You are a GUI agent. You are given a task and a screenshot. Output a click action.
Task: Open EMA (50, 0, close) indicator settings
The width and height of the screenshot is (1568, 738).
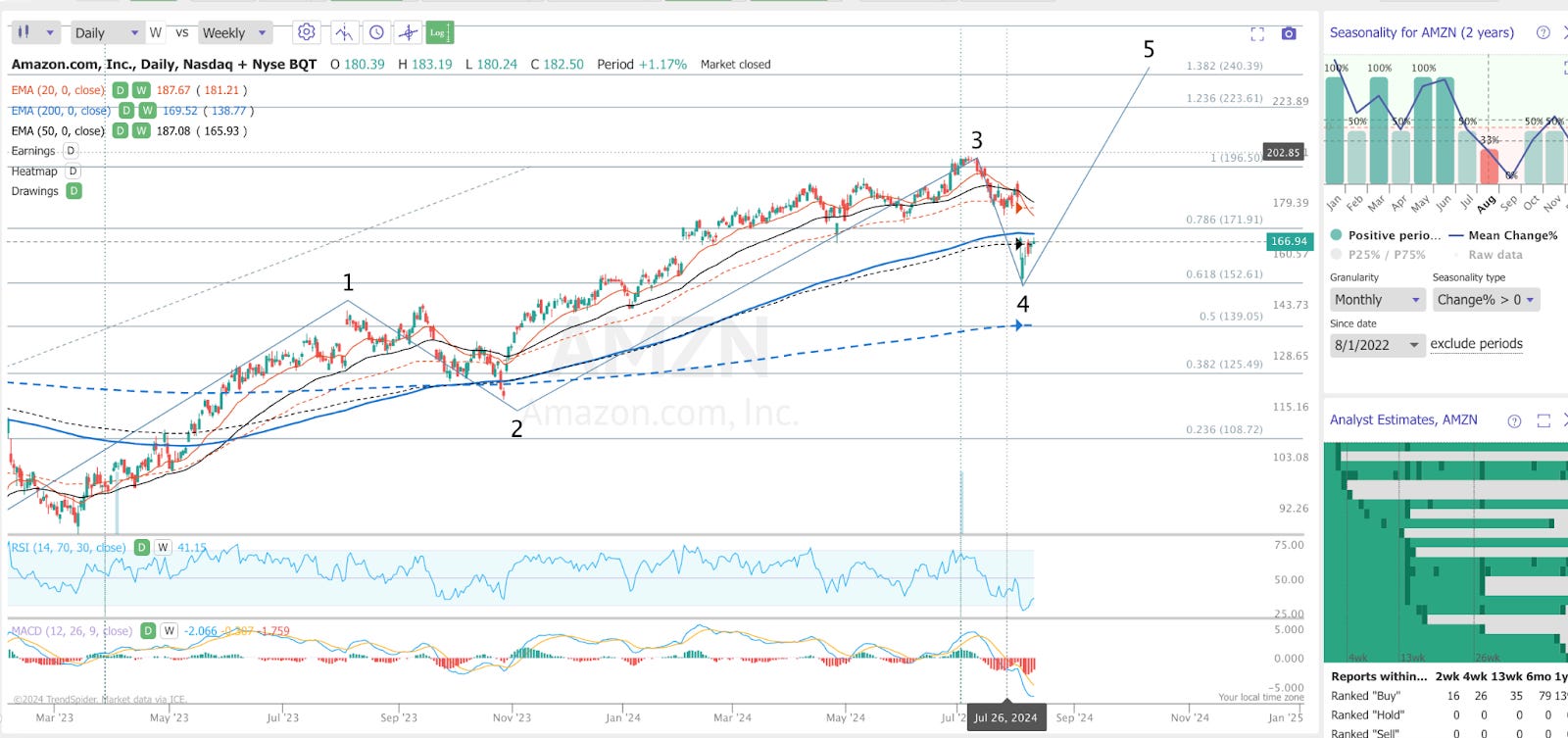58,130
